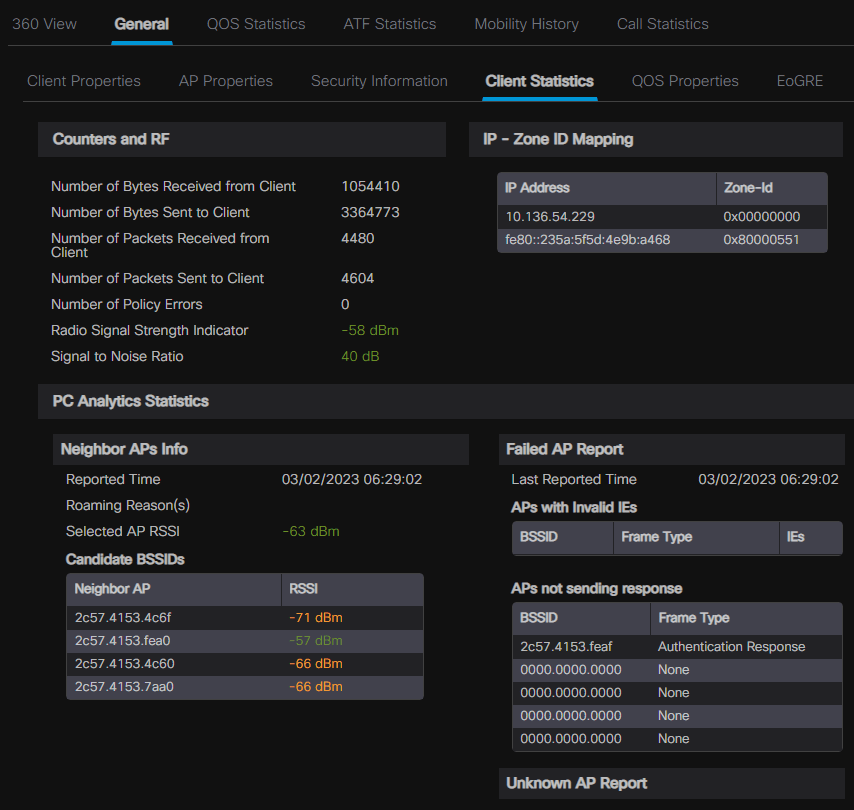Switch to the 360 View tab
Viewport: 854px width, 810px height.
click(44, 24)
